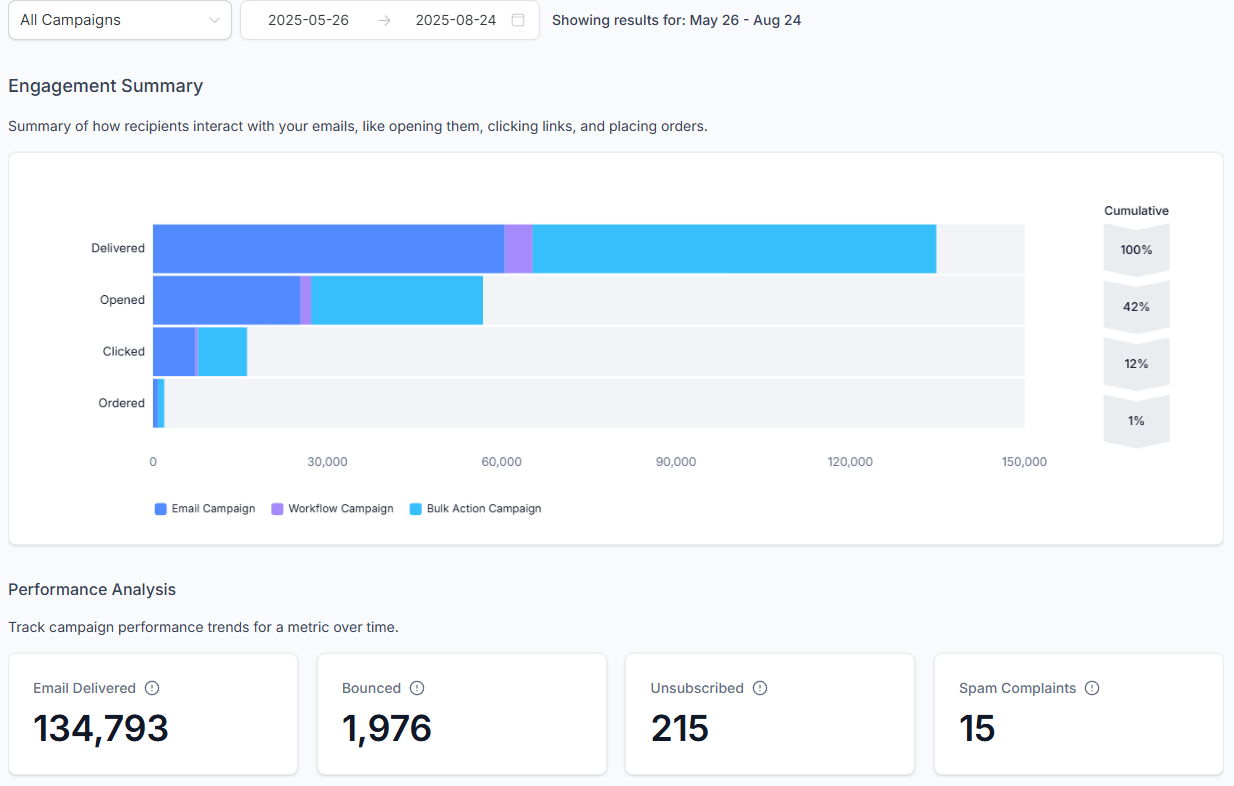Click the blue Email Campaign legend swatch
The width and height of the screenshot is (1234, 786).
point(161,509)
